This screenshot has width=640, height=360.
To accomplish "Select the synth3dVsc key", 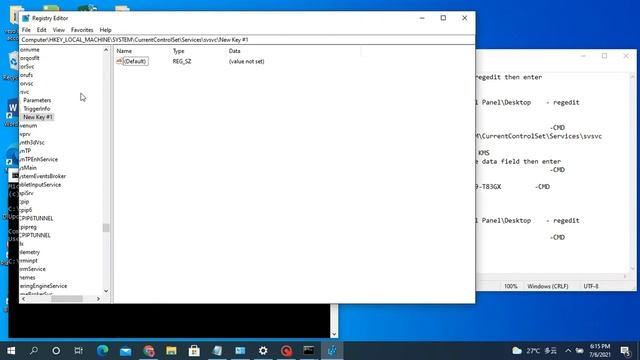I will pyautogui.click(x=32, y=142).
